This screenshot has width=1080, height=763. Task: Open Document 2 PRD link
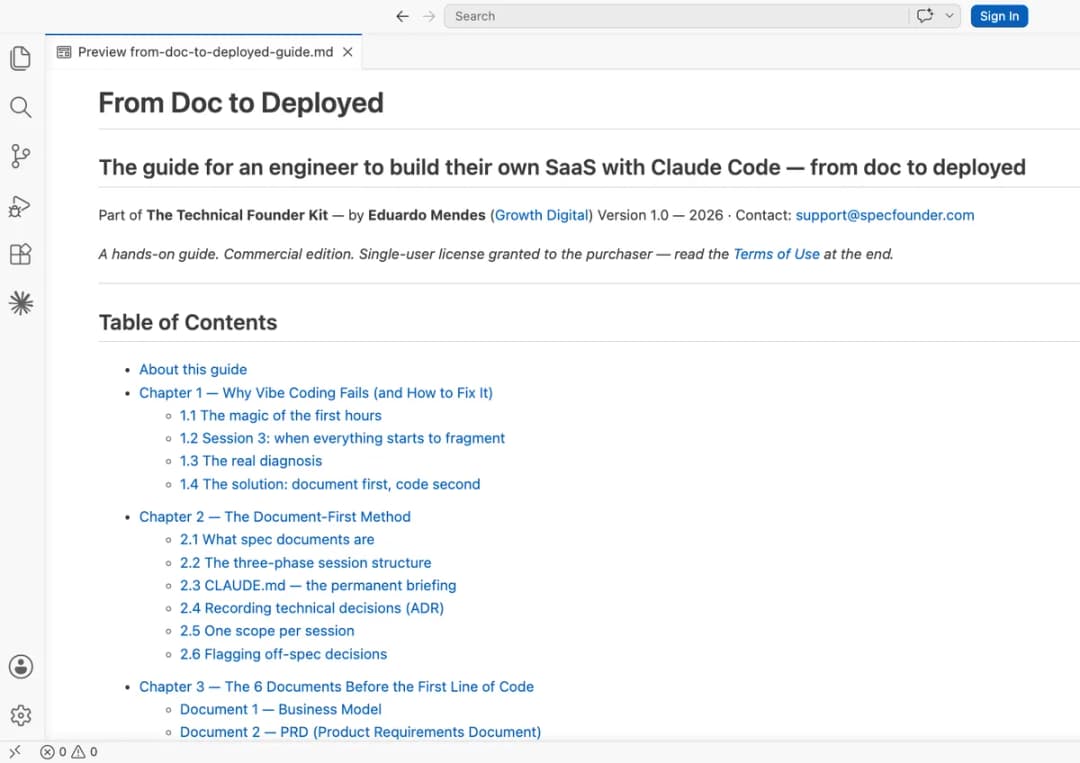point(360,733)
